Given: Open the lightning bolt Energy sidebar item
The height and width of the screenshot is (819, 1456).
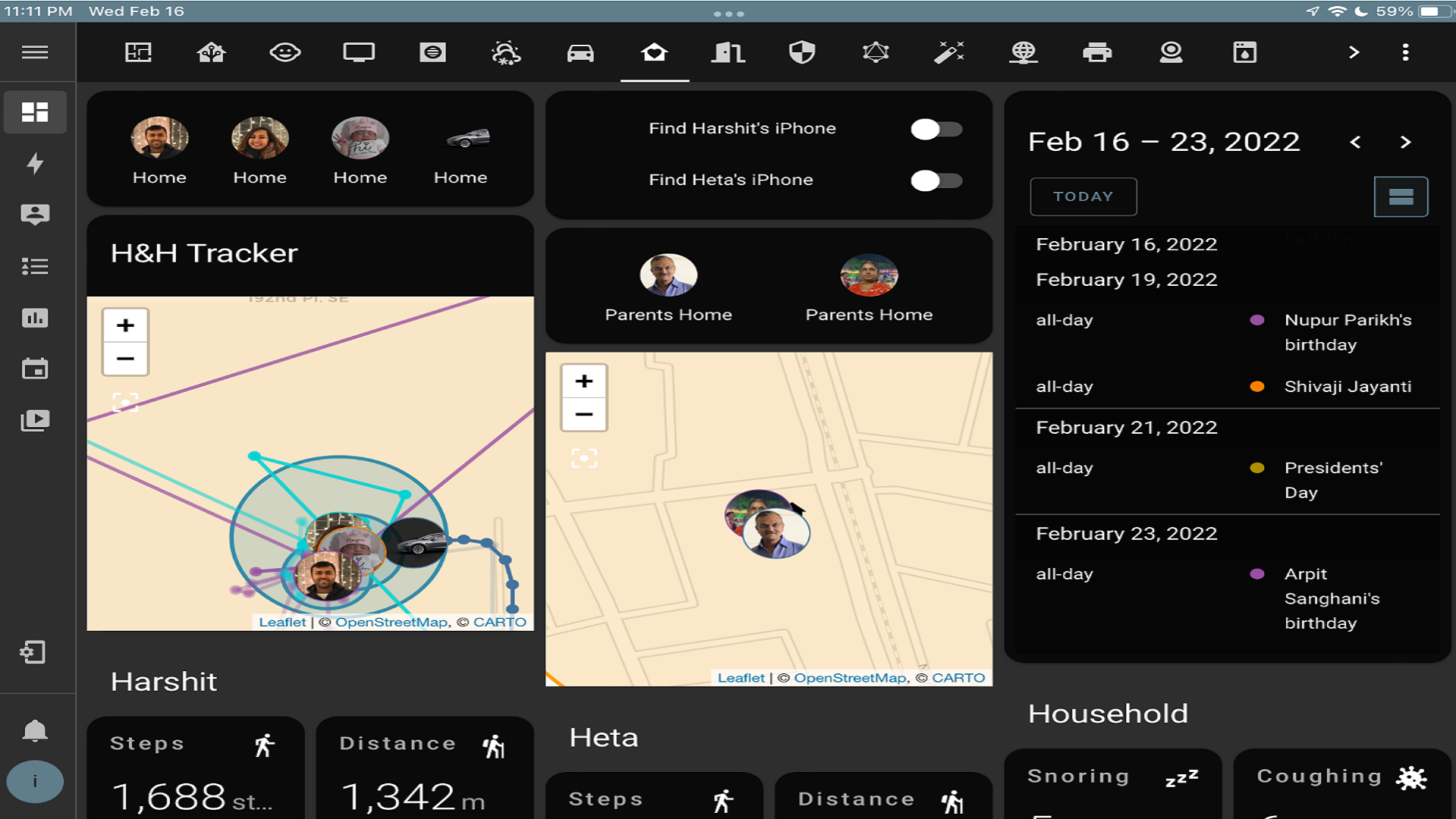Looking at the screenshot, I should point(35,163).
